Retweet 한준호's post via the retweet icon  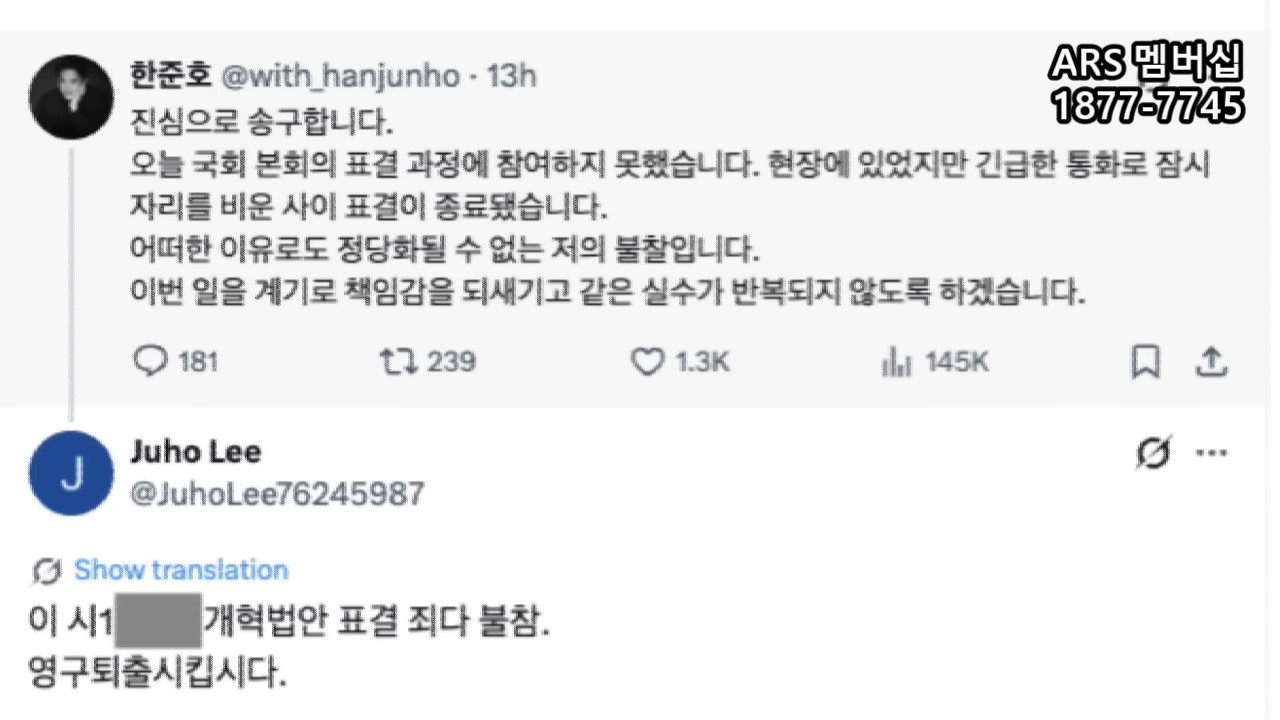pyautogui.click(x=398, y=361)
